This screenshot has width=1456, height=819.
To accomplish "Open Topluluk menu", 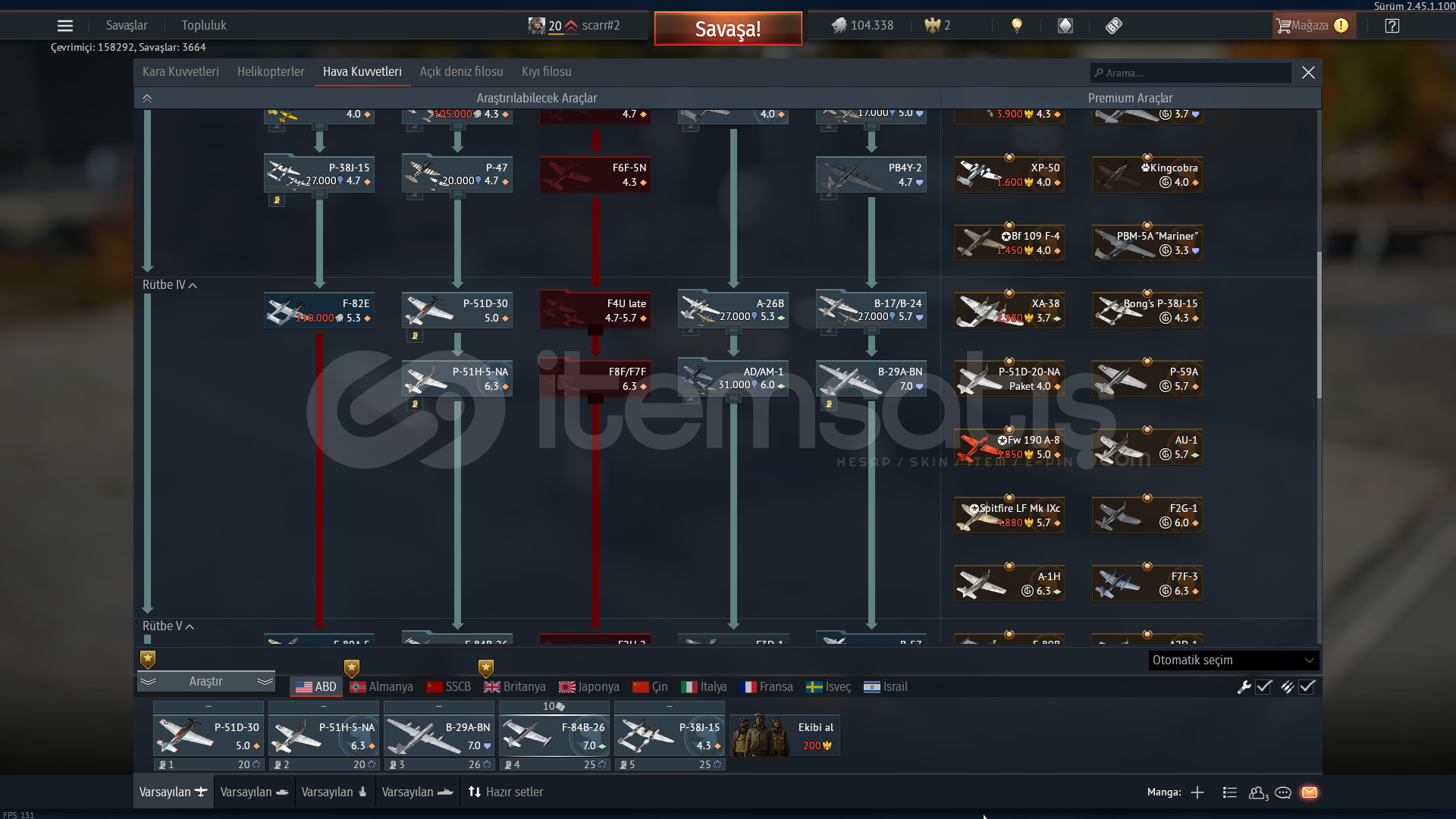I will coord(204,26).
